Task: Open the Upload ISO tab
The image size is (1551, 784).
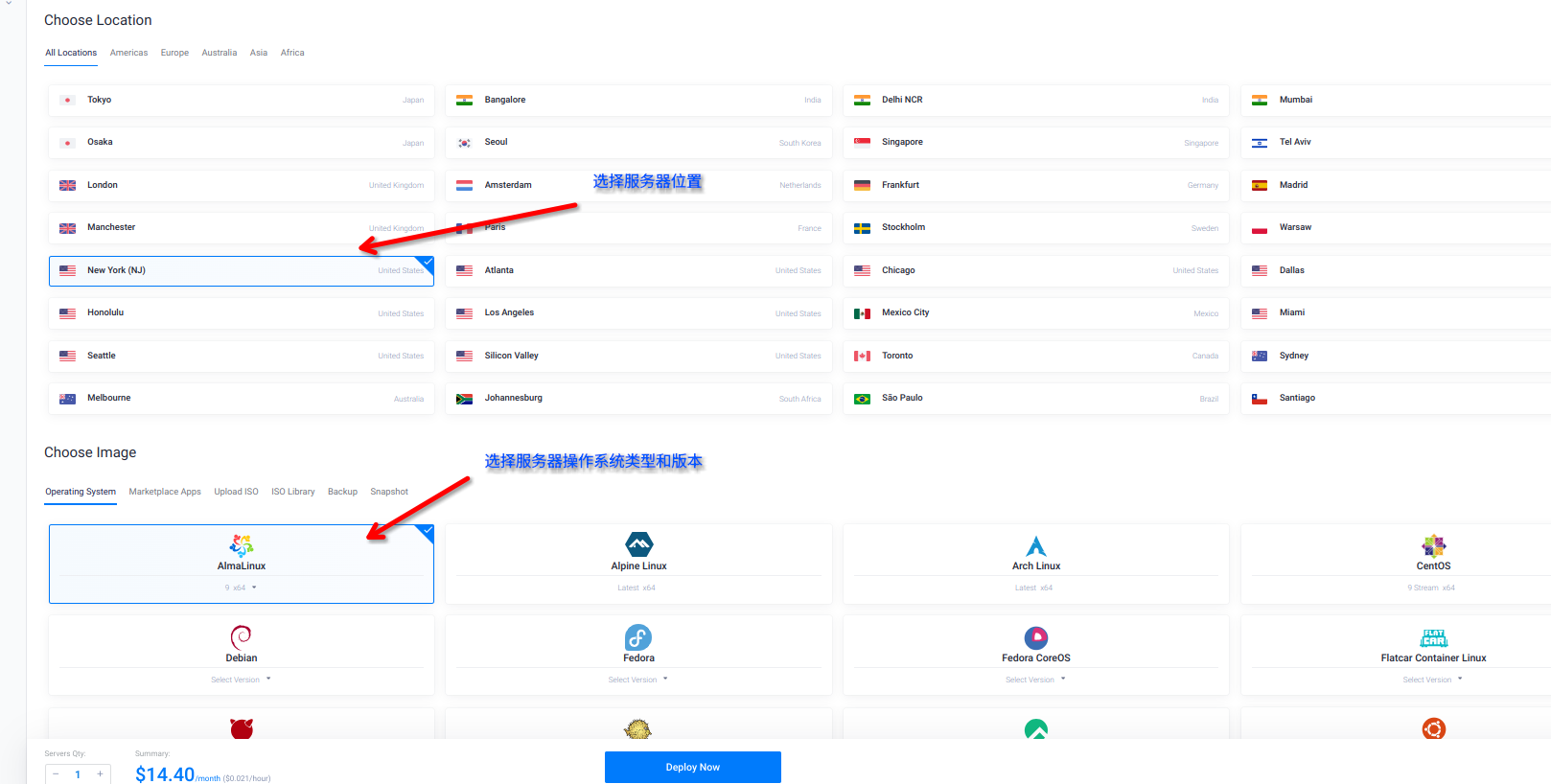Action: click(236, 492)
